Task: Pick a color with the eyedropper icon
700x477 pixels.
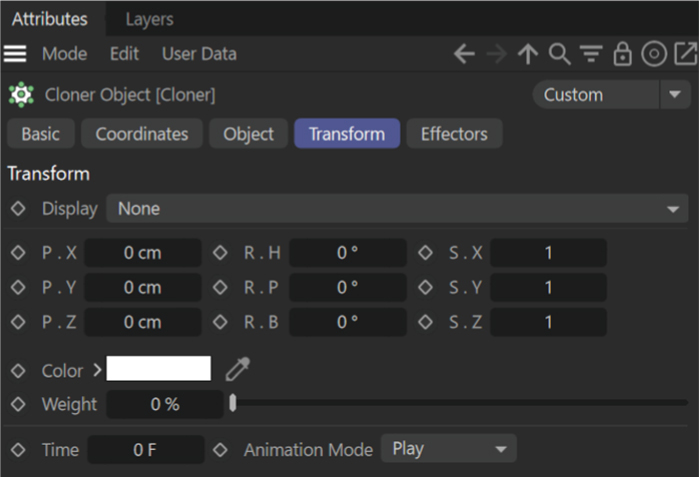Action: click(x=237, y=370)
